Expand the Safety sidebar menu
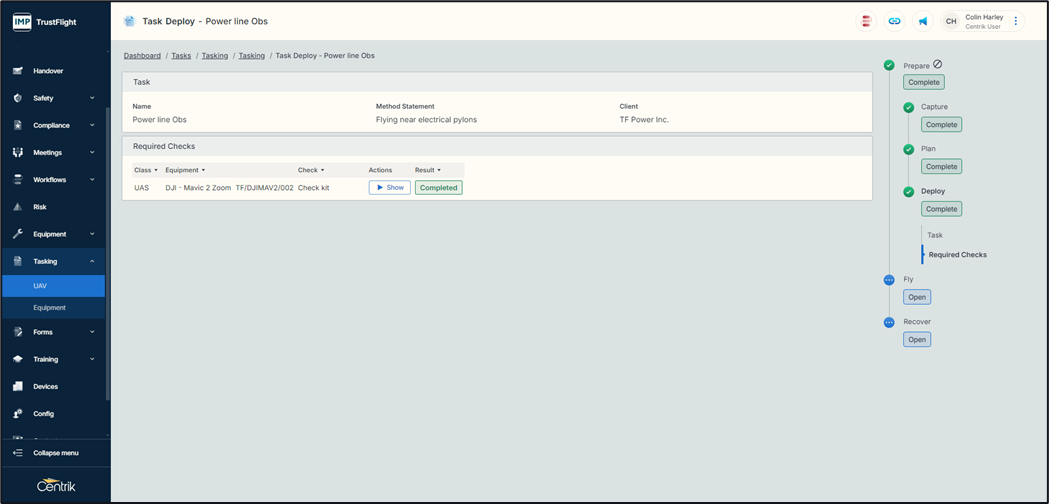1049x504 pixels. coord(92,98)
